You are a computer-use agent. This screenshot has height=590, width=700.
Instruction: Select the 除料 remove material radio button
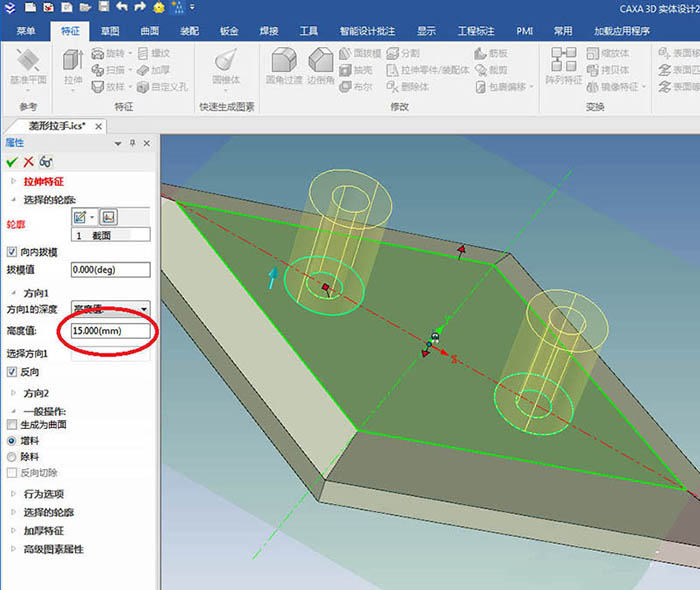(12, 457)
